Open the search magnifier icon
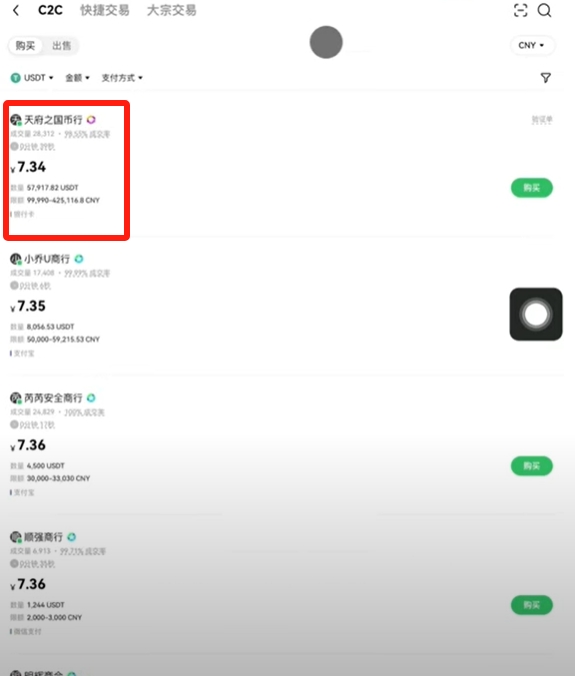575x676 pixels. coord(544,10)
